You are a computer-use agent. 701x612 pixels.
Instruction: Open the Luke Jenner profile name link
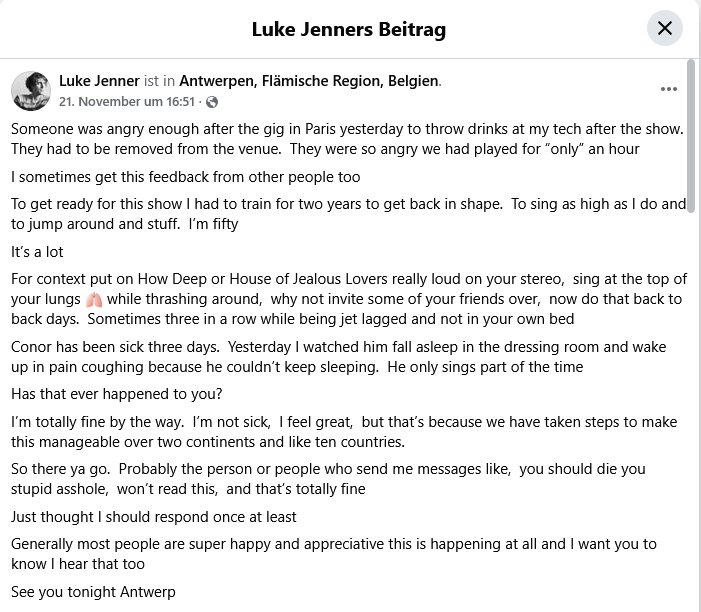[99, 80]
